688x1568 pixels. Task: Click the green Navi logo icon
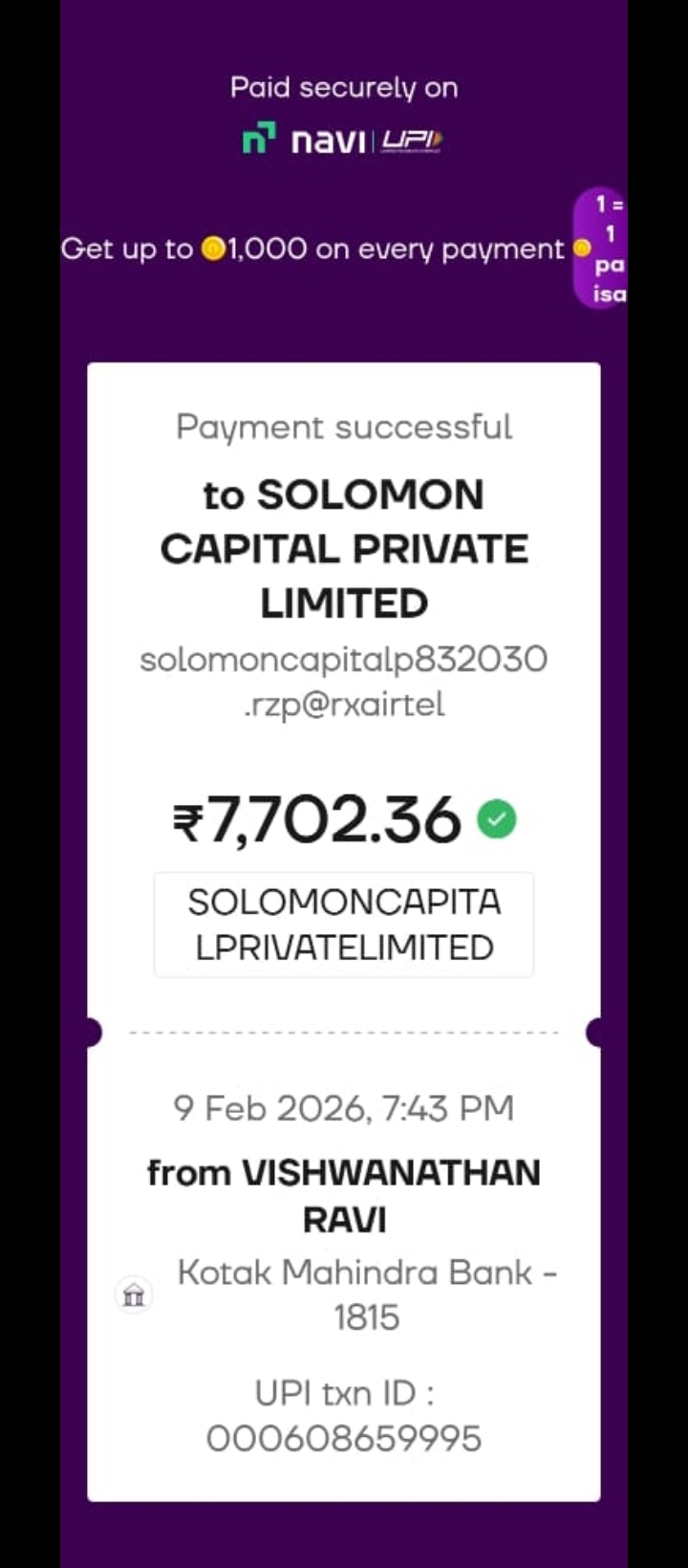259,139
